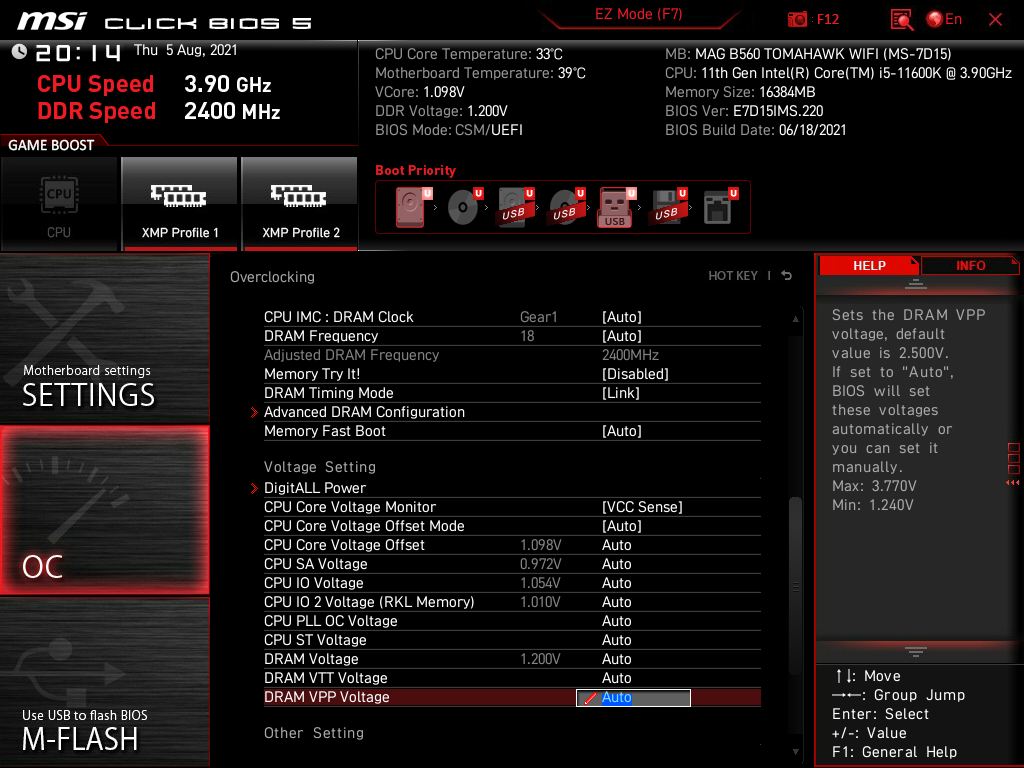Screen dimensions: 1024x768
Task: Switch to the INFO tab
Action: pos(970,266)
